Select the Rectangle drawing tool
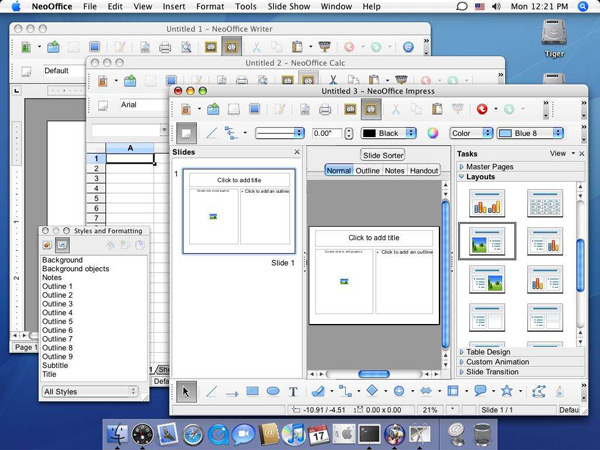600x450 pixels. [251, 392]
